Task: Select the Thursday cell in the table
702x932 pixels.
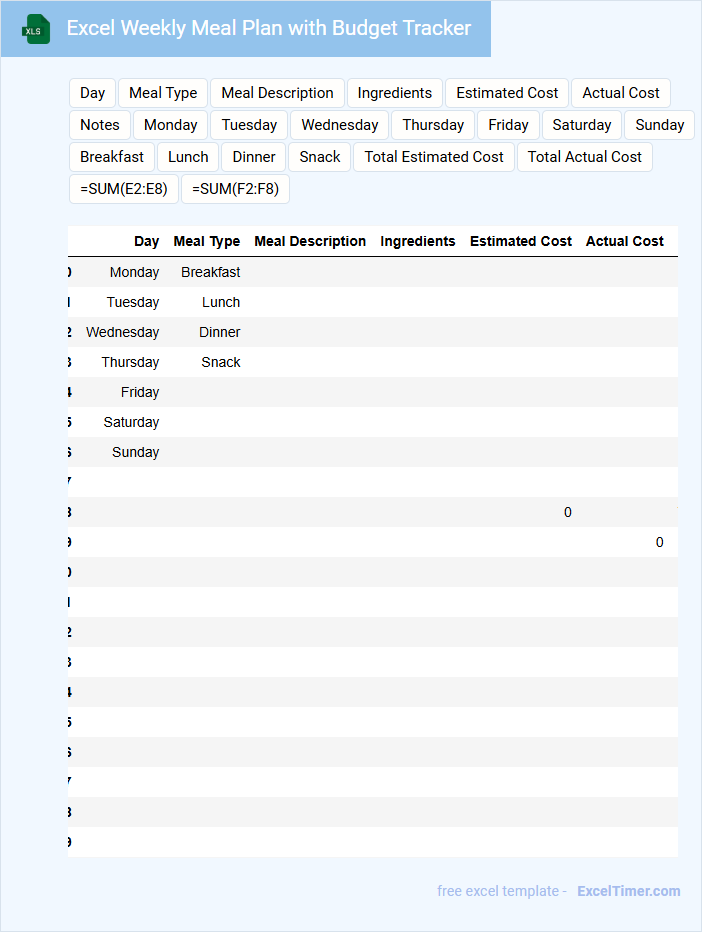Action: (130, 363)
